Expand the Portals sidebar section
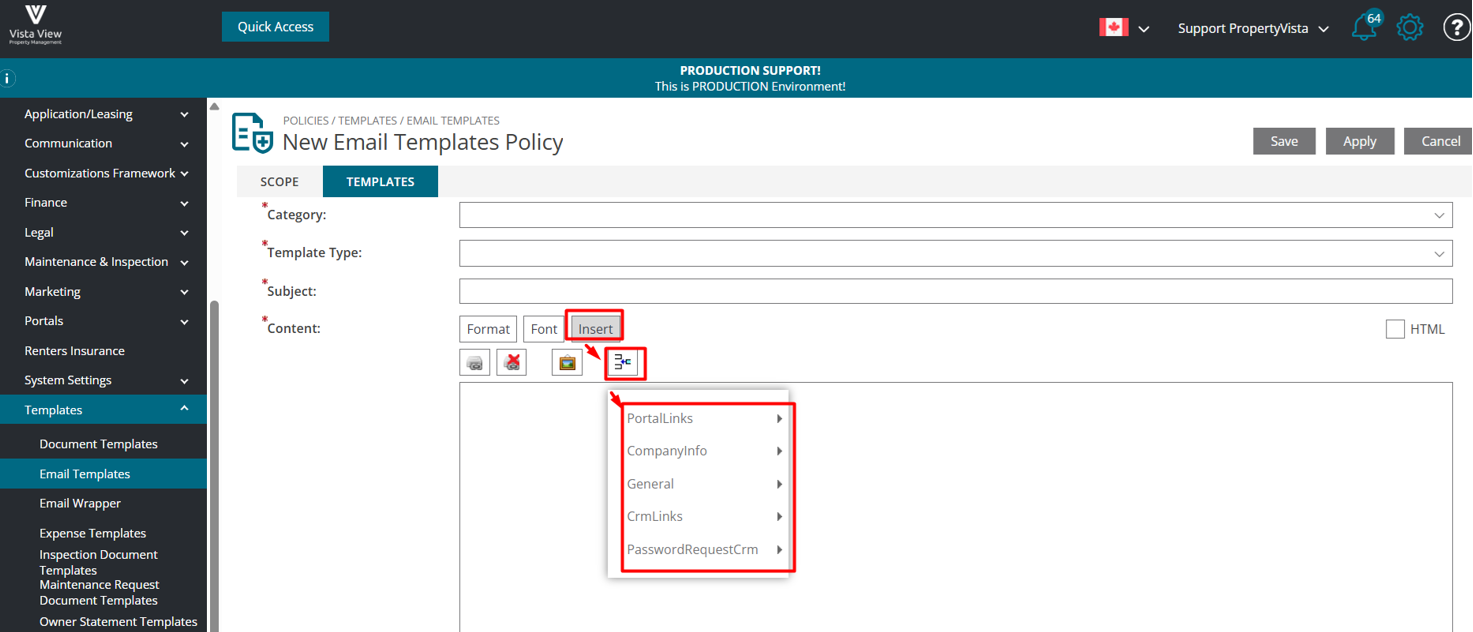Viewport: 1473px width, 632px height. (x=104, y=321)
